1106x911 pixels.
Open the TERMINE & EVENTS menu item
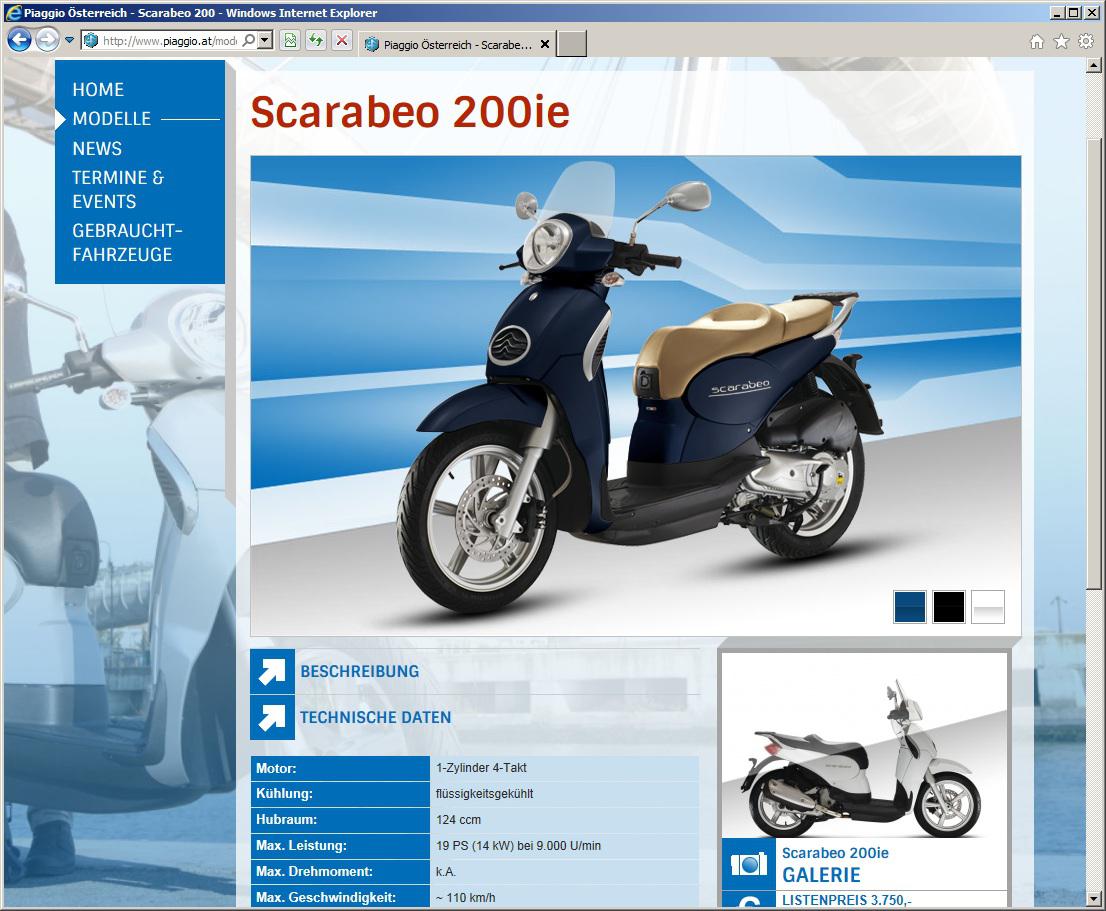click(x=118, y=190)
